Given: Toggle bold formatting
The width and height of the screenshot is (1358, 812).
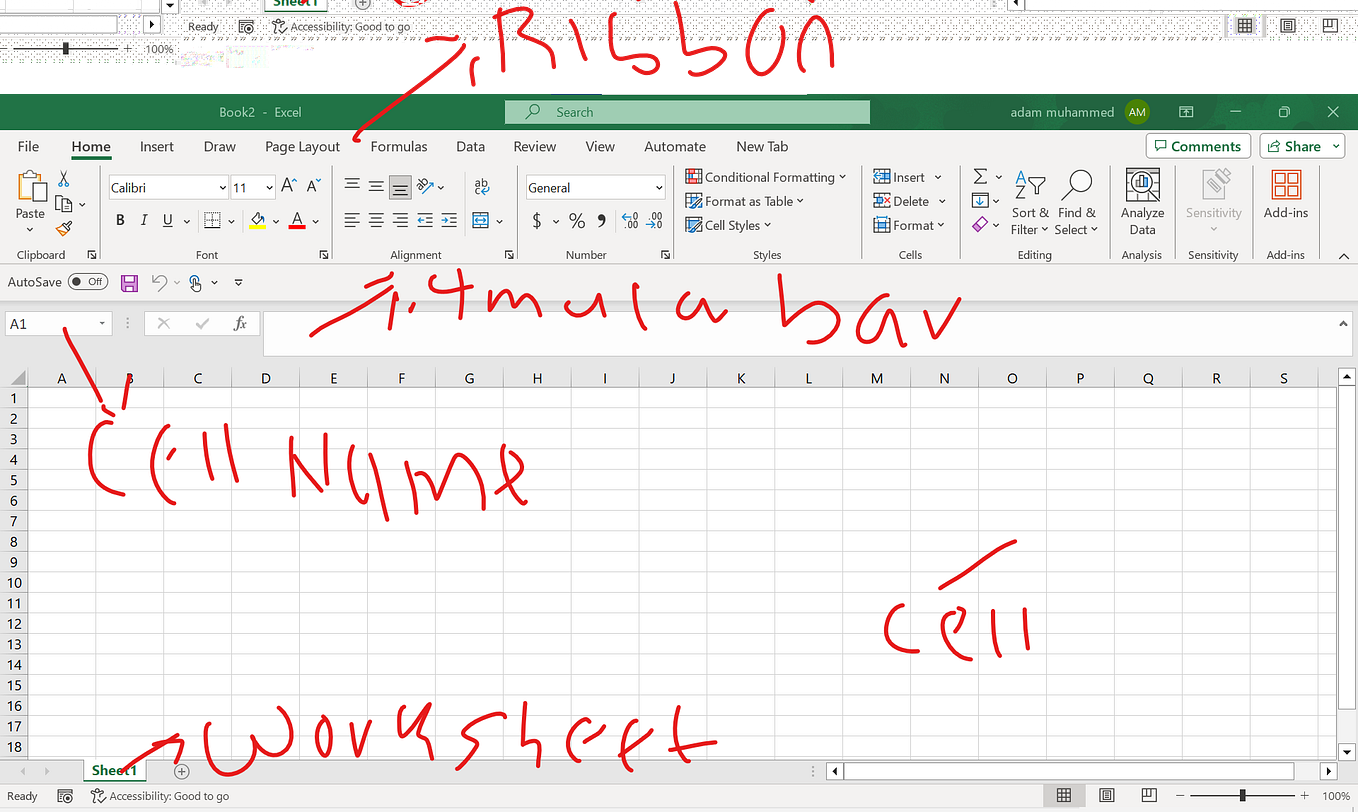Looking at the screenshot, I should coord(120,220).
